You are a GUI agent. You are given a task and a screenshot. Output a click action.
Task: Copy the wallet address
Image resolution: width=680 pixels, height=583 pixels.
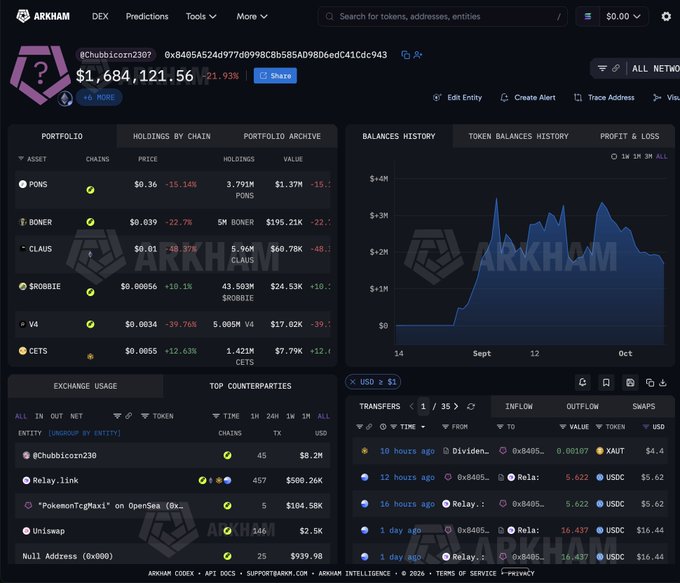tap(405, 55)
